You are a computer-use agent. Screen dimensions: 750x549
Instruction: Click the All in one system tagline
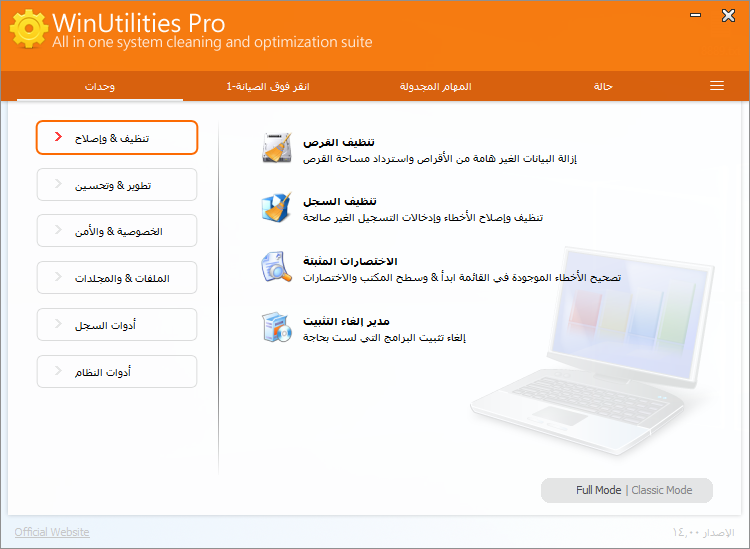point(212,42)
